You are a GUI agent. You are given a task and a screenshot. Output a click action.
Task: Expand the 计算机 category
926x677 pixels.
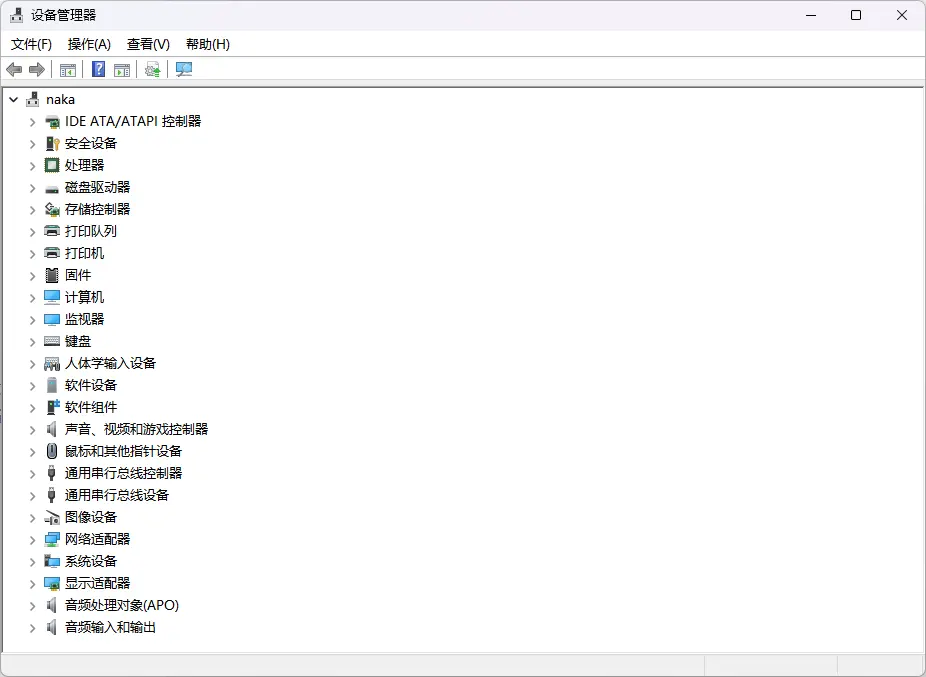[32, 298]
